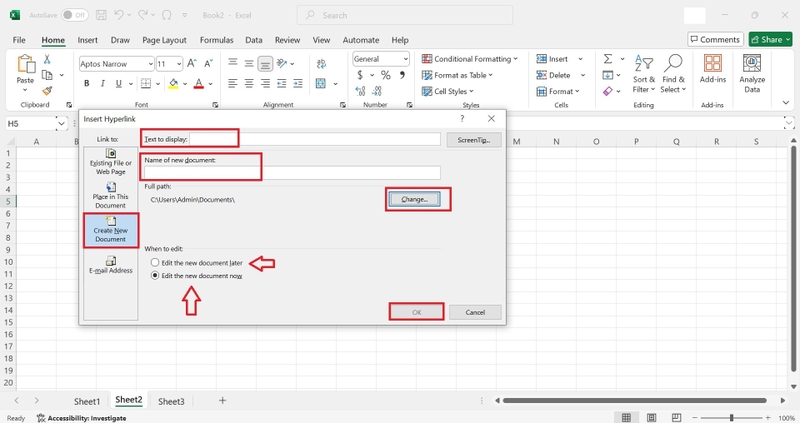Open the Sheet3 worksheet tab
Image resolution: width=800 pixels, height=423 pixels.
tap(171, 401)
